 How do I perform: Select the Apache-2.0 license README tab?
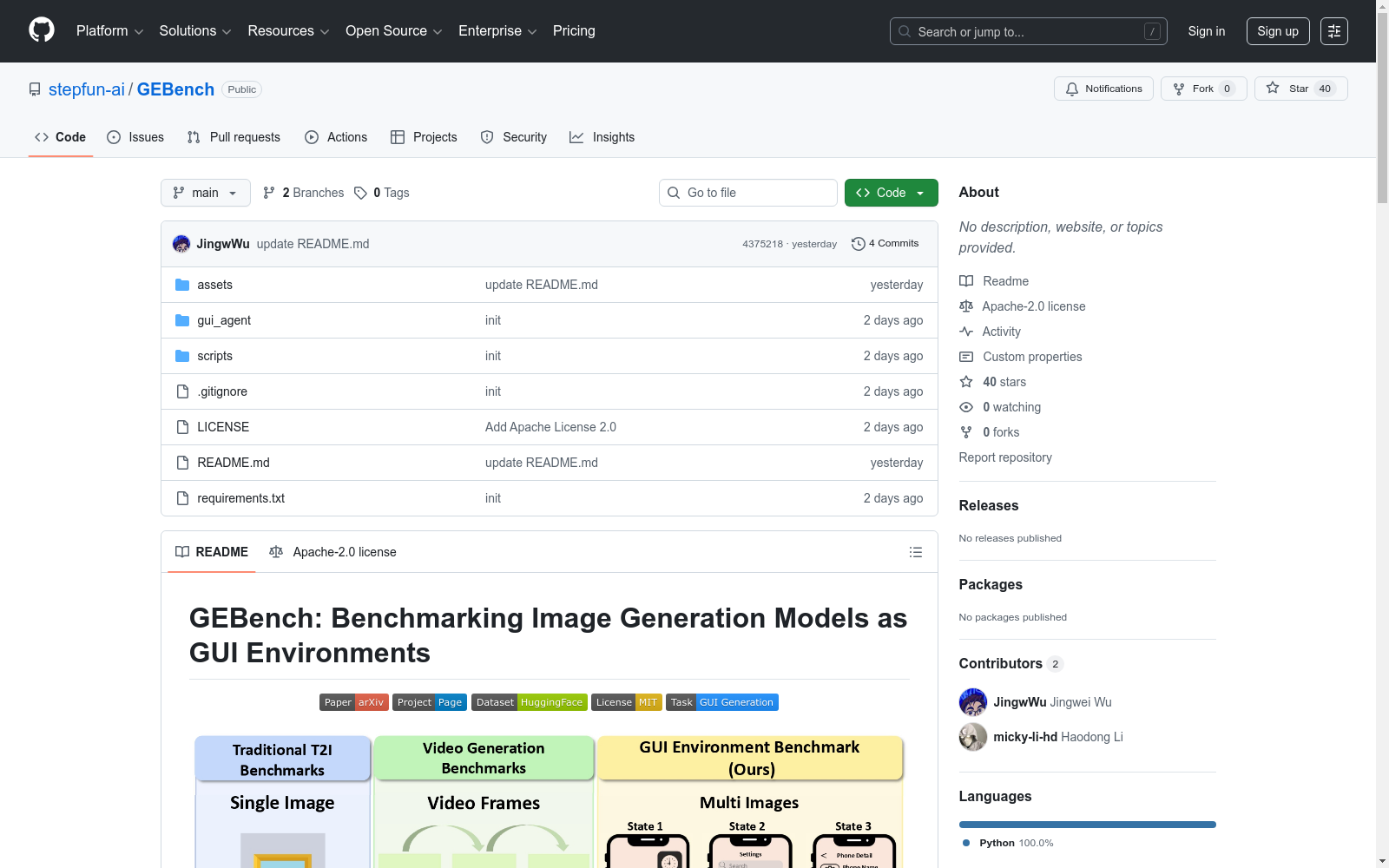(x=332, y=552)
